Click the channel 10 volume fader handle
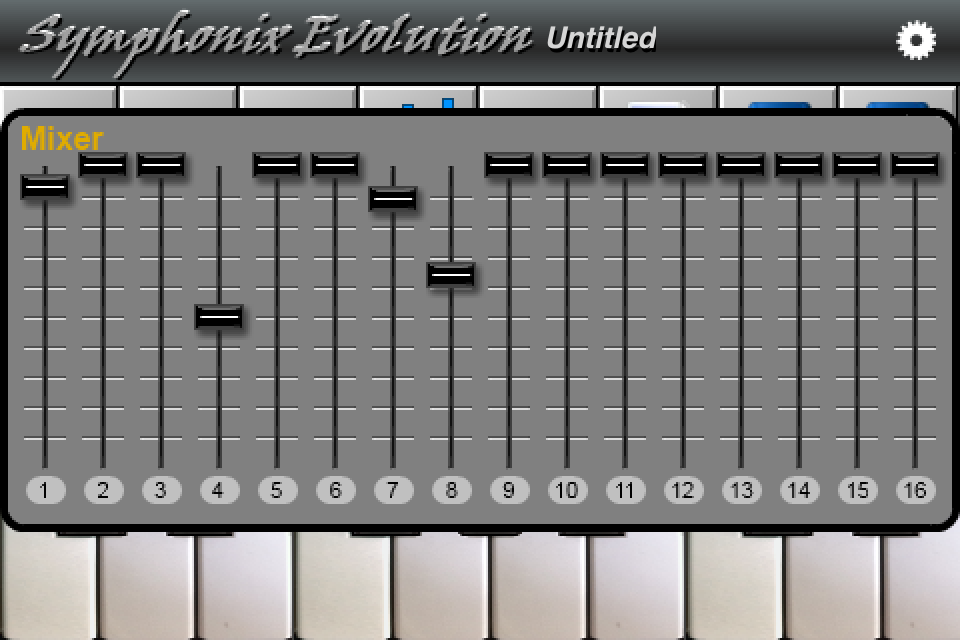 pos(567,165)
